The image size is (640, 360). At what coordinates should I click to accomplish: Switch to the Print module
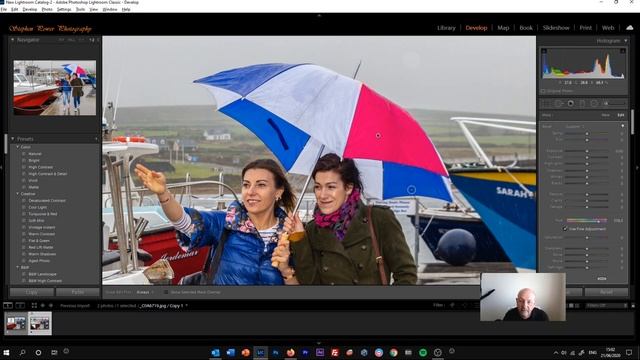point(585,28)
